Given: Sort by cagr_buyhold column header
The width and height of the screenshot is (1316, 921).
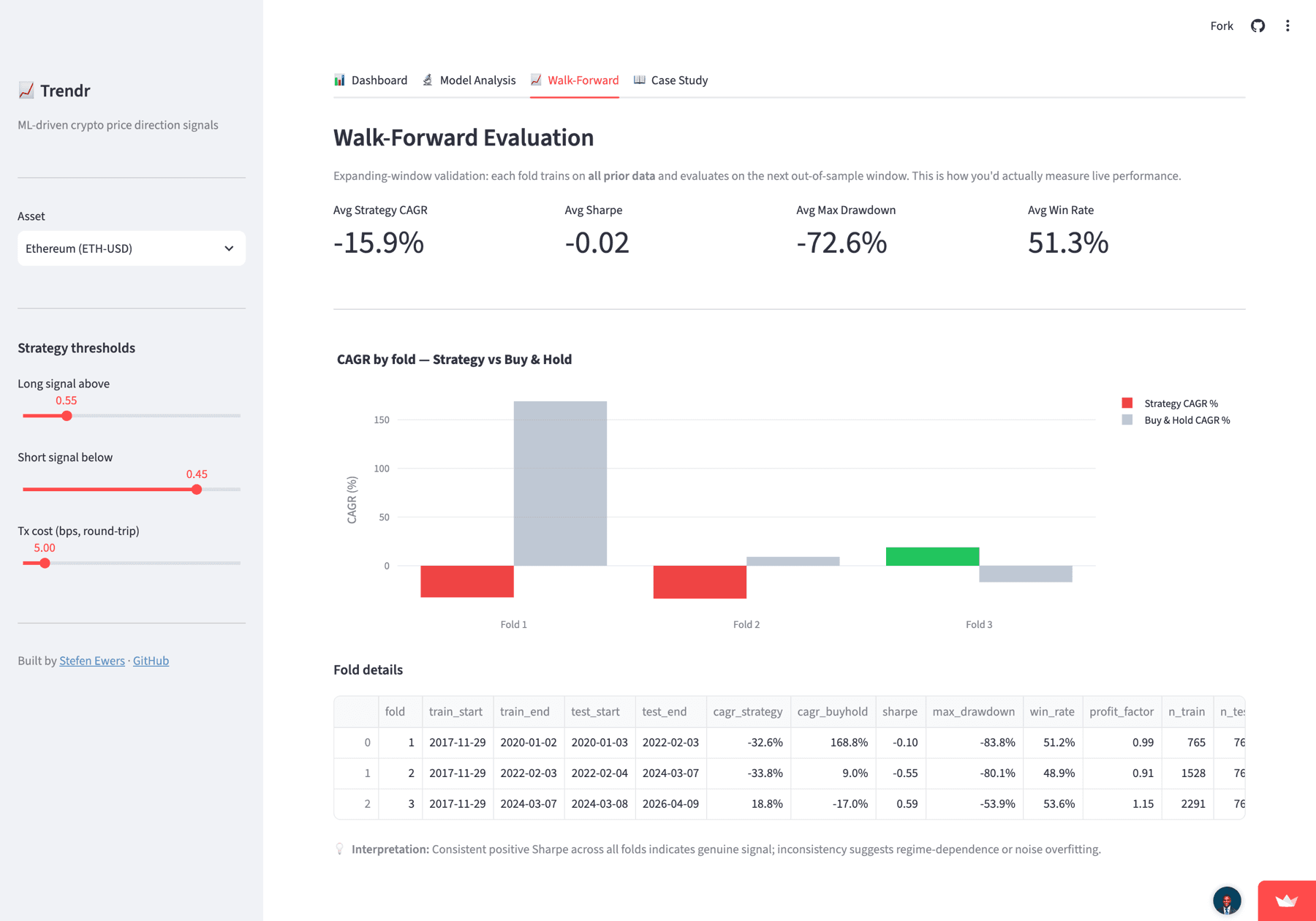Looking at the screenshot, I should 833,711.
